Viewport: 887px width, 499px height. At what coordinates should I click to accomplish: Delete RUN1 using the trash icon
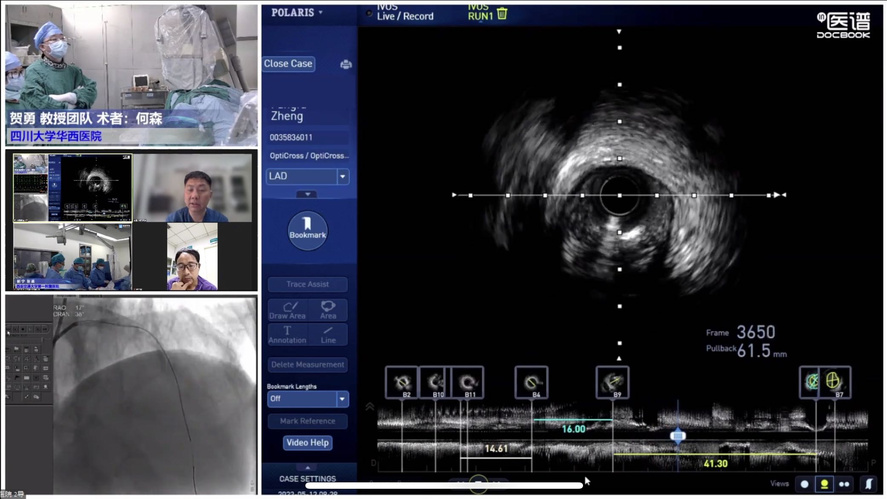click(x=502, y=14)
